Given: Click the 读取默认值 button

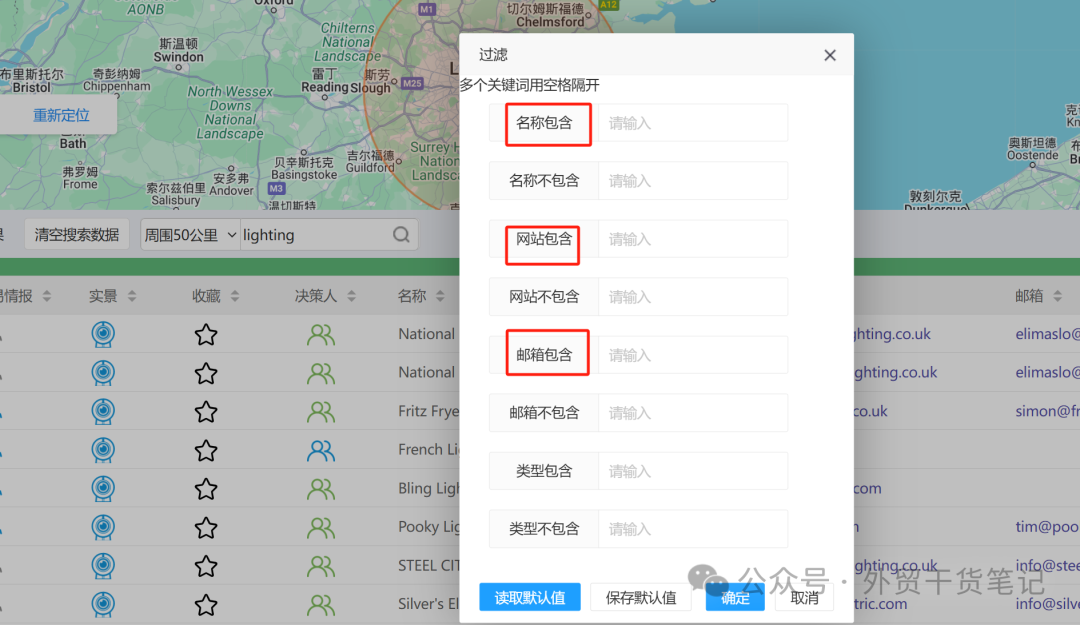Looking at the screenshot, I should click(x=529, y=597).
